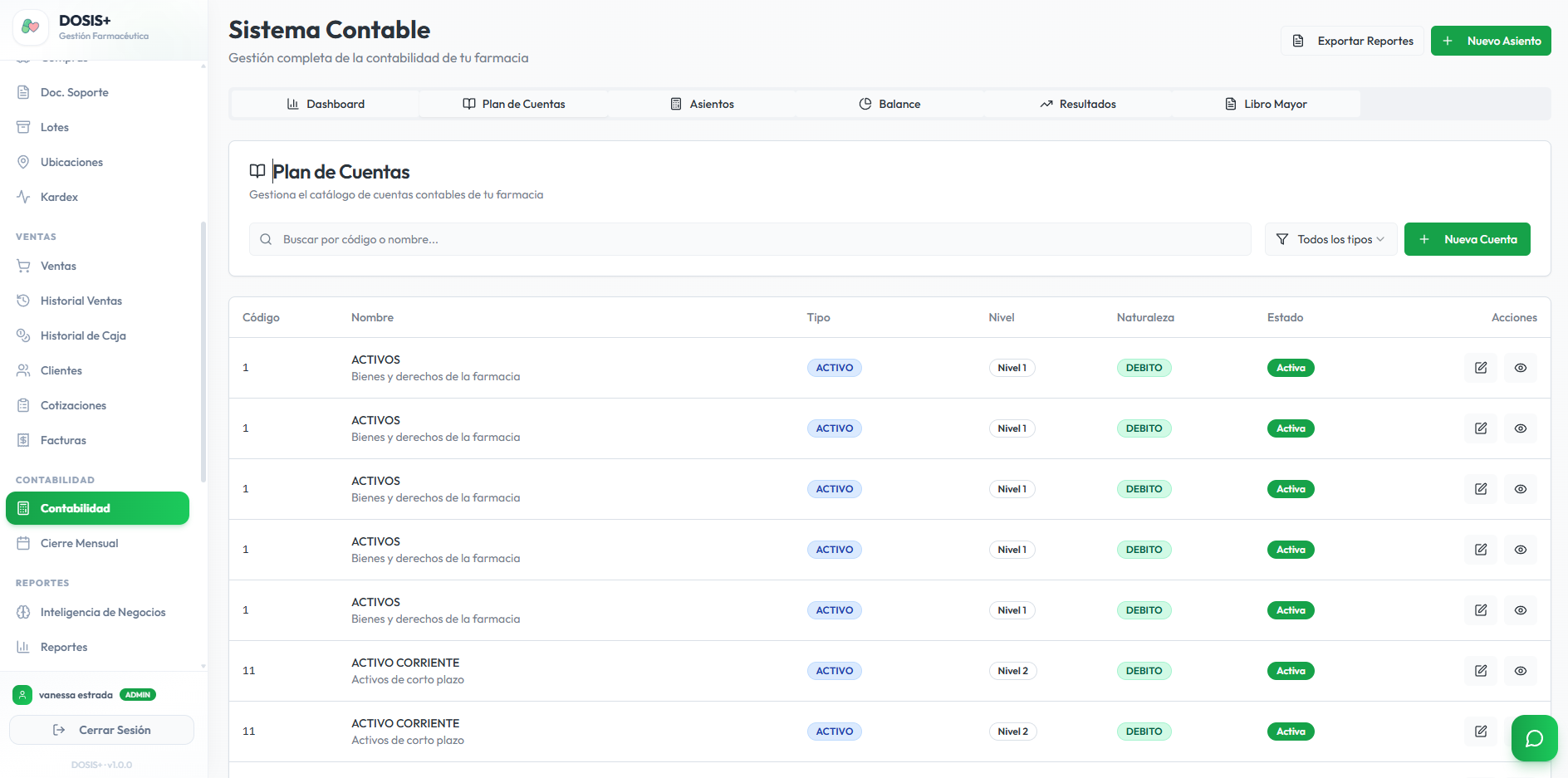Switch to the Balance tab
This screenshot has width=1568, height=778.
click(x=889, y=104)
